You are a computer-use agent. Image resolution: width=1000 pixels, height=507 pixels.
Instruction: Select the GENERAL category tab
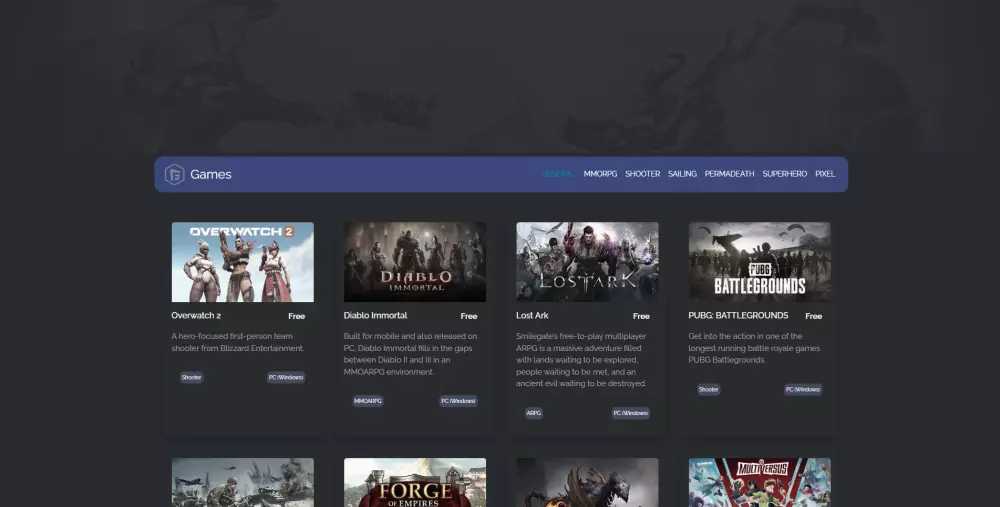[558, 173]
